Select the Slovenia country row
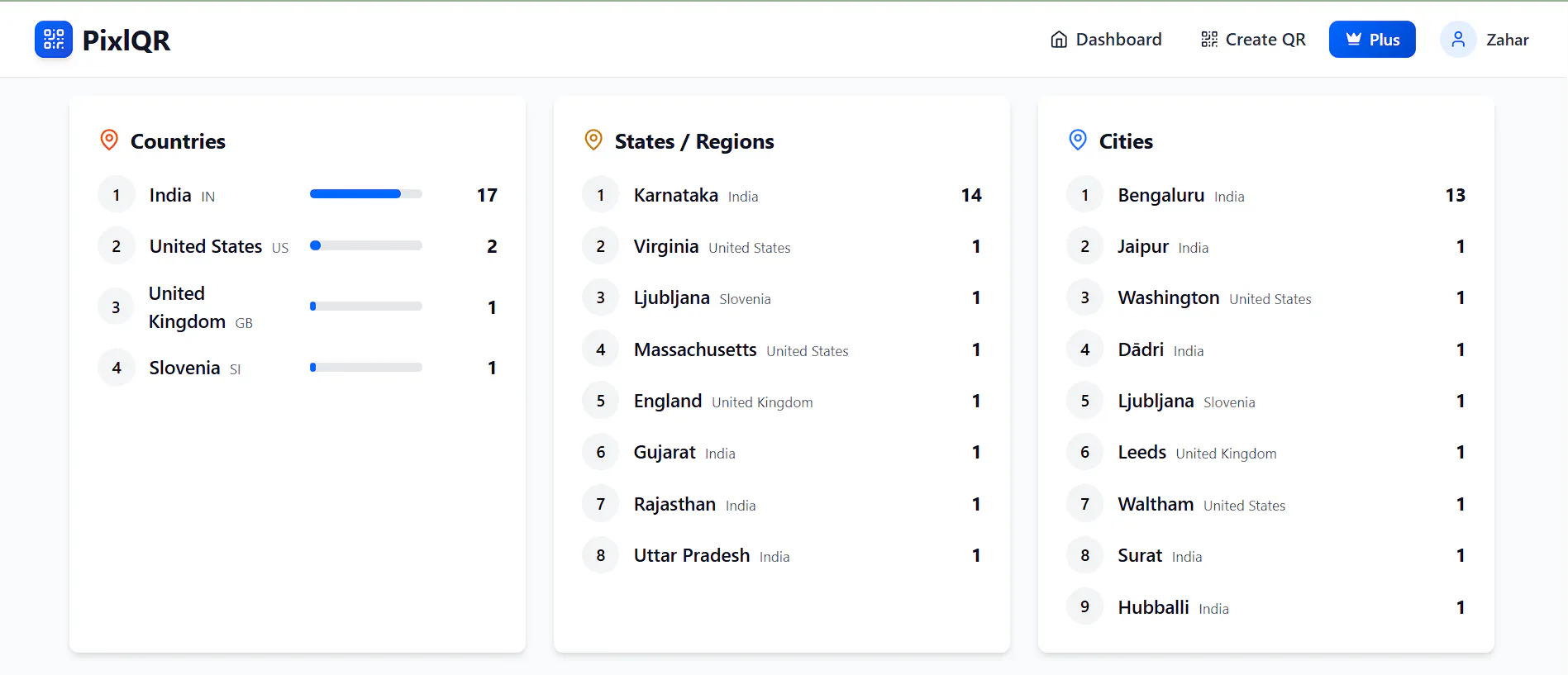Image resolution: width=1568 pixels, height=675 pixels. (298, 368)
